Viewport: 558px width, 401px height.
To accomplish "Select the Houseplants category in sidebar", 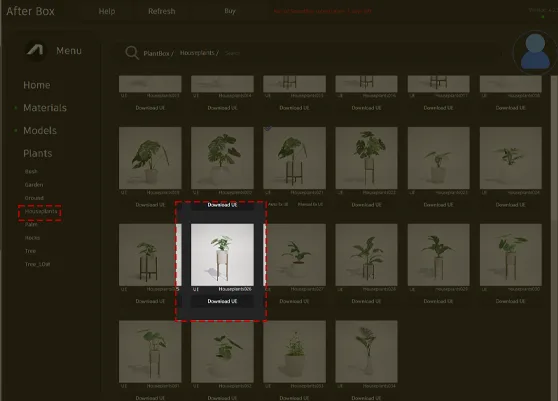I will click(41, 211).
